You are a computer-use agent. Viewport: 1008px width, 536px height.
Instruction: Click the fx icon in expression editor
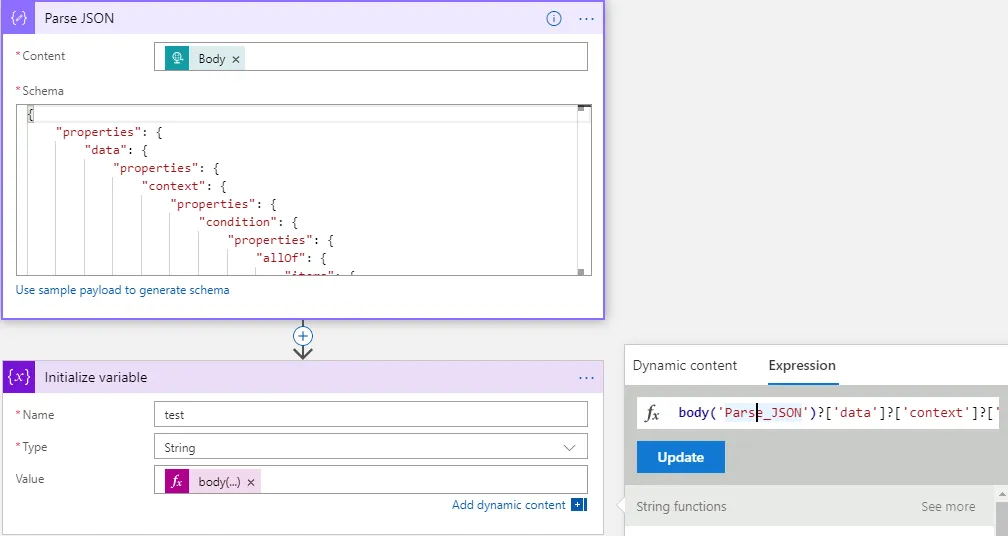(652, 413)
